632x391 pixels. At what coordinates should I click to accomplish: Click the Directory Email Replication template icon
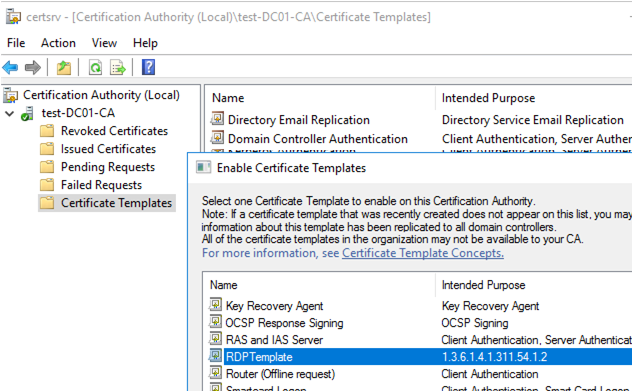click(217, 119)
